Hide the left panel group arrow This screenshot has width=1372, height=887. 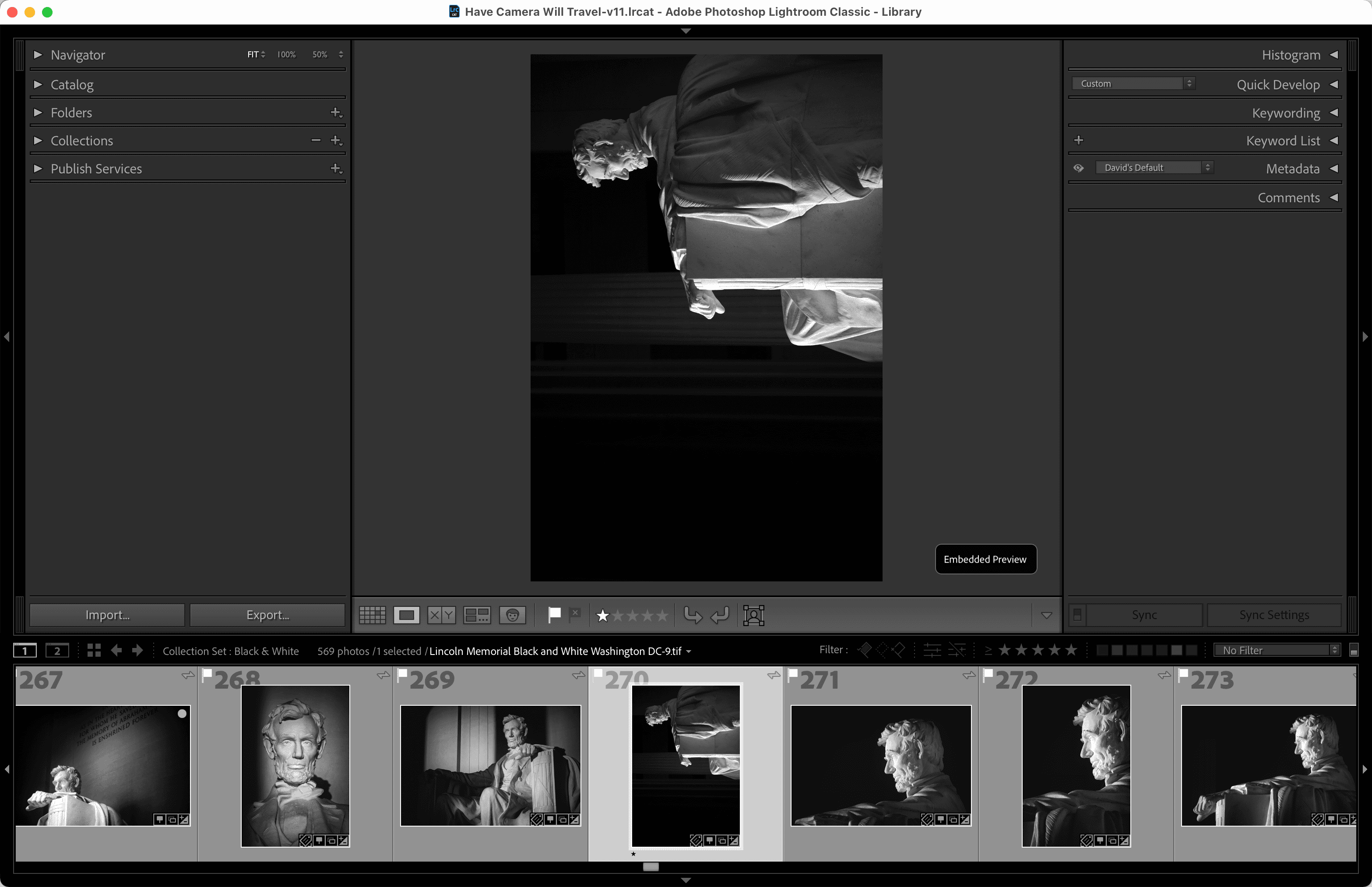point(7,336)
